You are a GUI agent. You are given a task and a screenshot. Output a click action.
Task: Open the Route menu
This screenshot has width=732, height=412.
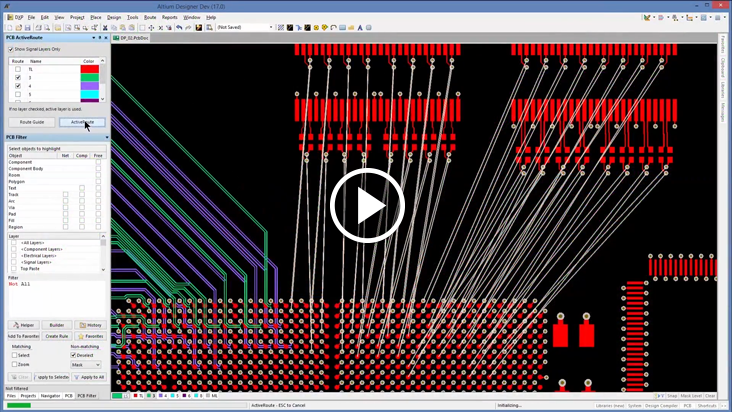[150, 17]
